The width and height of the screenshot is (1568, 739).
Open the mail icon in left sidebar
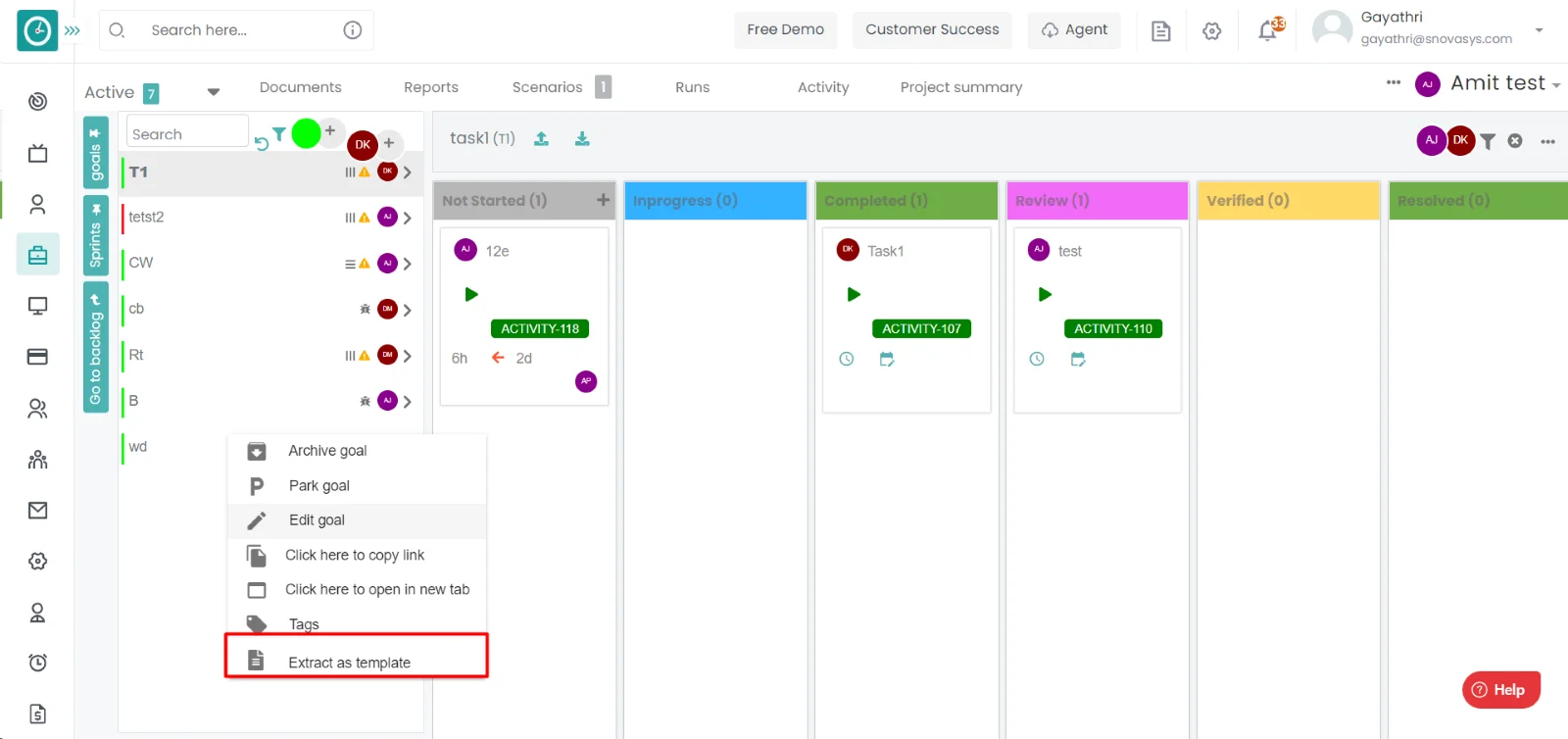click(37, 510)
